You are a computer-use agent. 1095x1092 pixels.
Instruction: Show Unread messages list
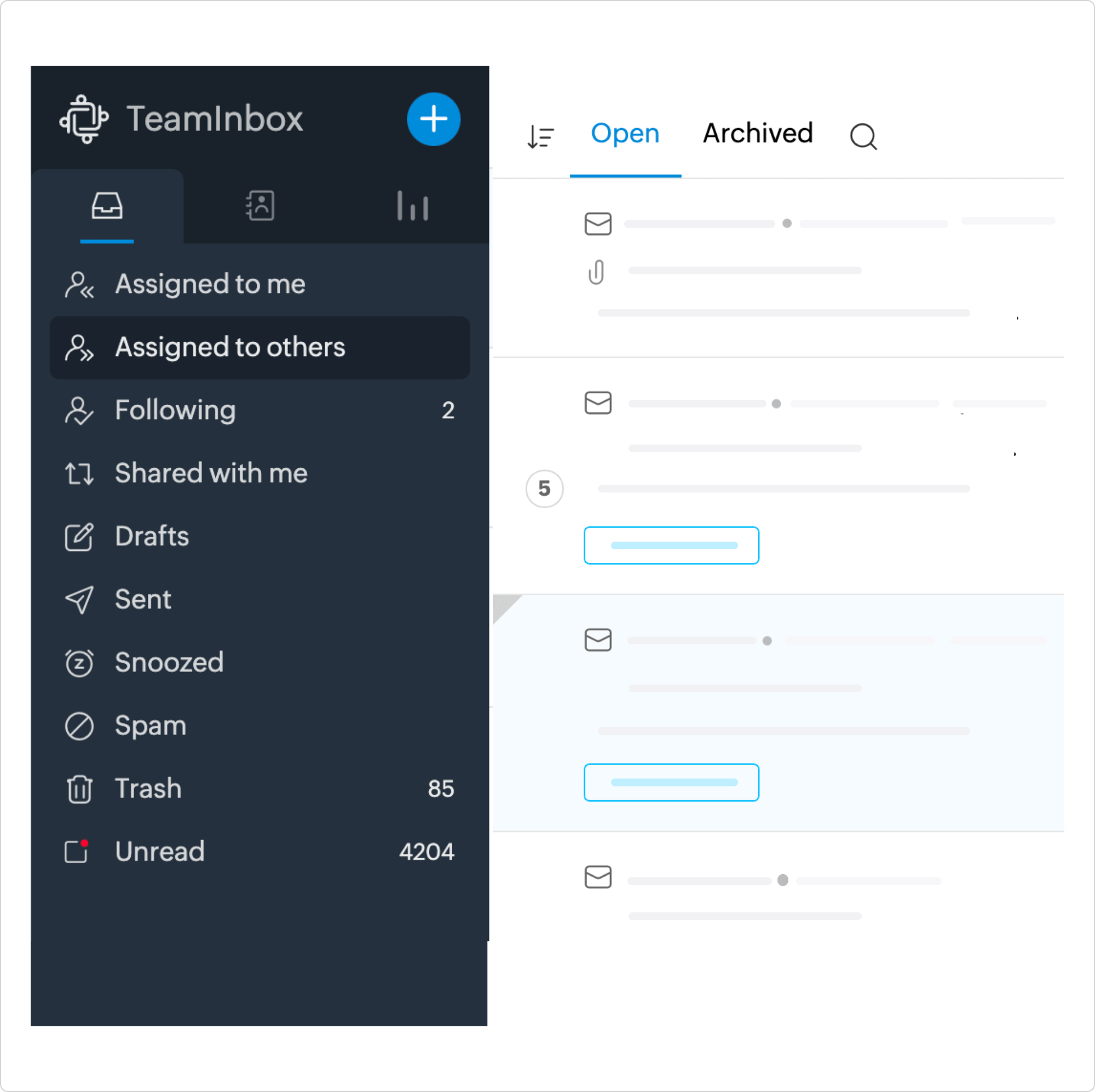click(159, 852)
